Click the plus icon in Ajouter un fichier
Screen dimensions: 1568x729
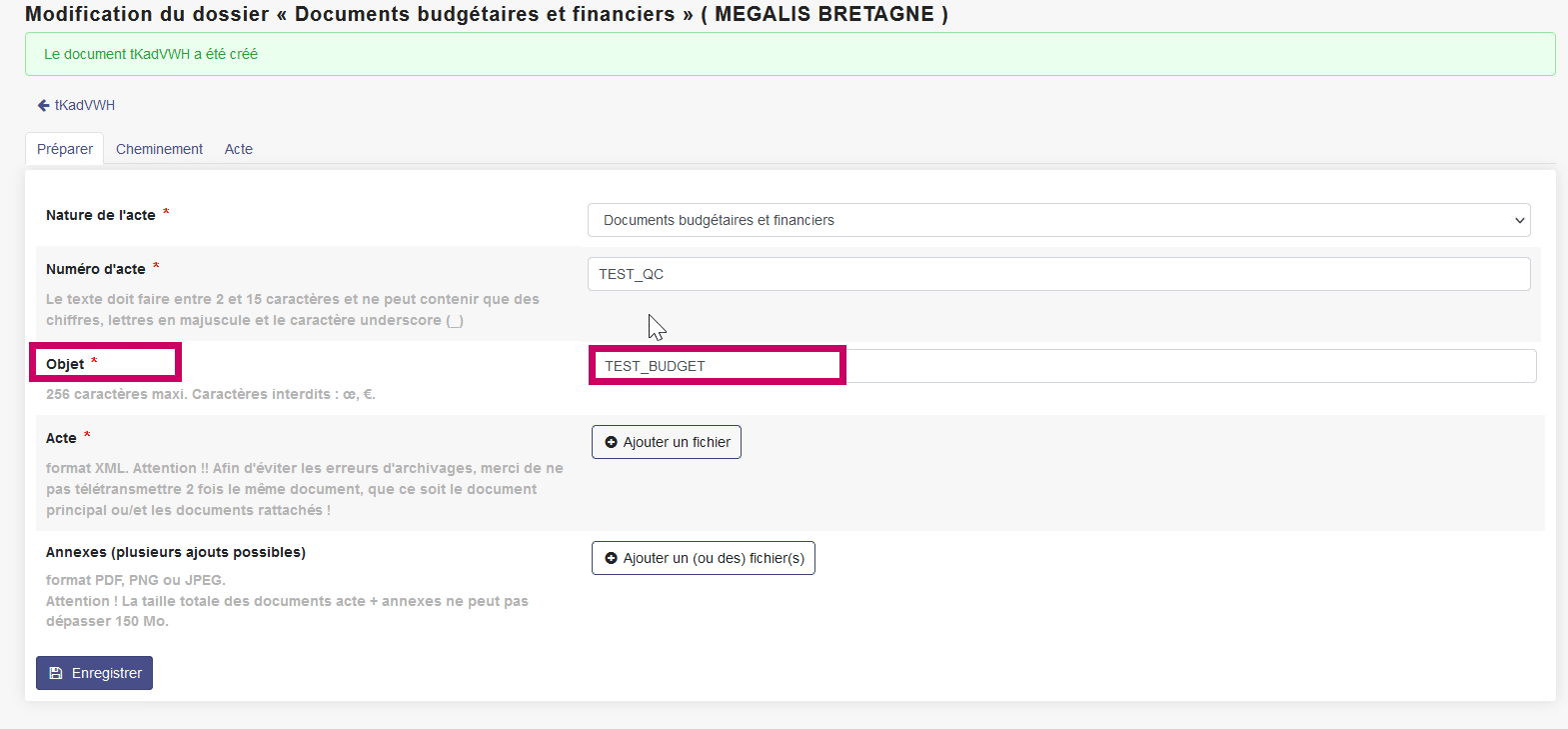pos(612,442)
